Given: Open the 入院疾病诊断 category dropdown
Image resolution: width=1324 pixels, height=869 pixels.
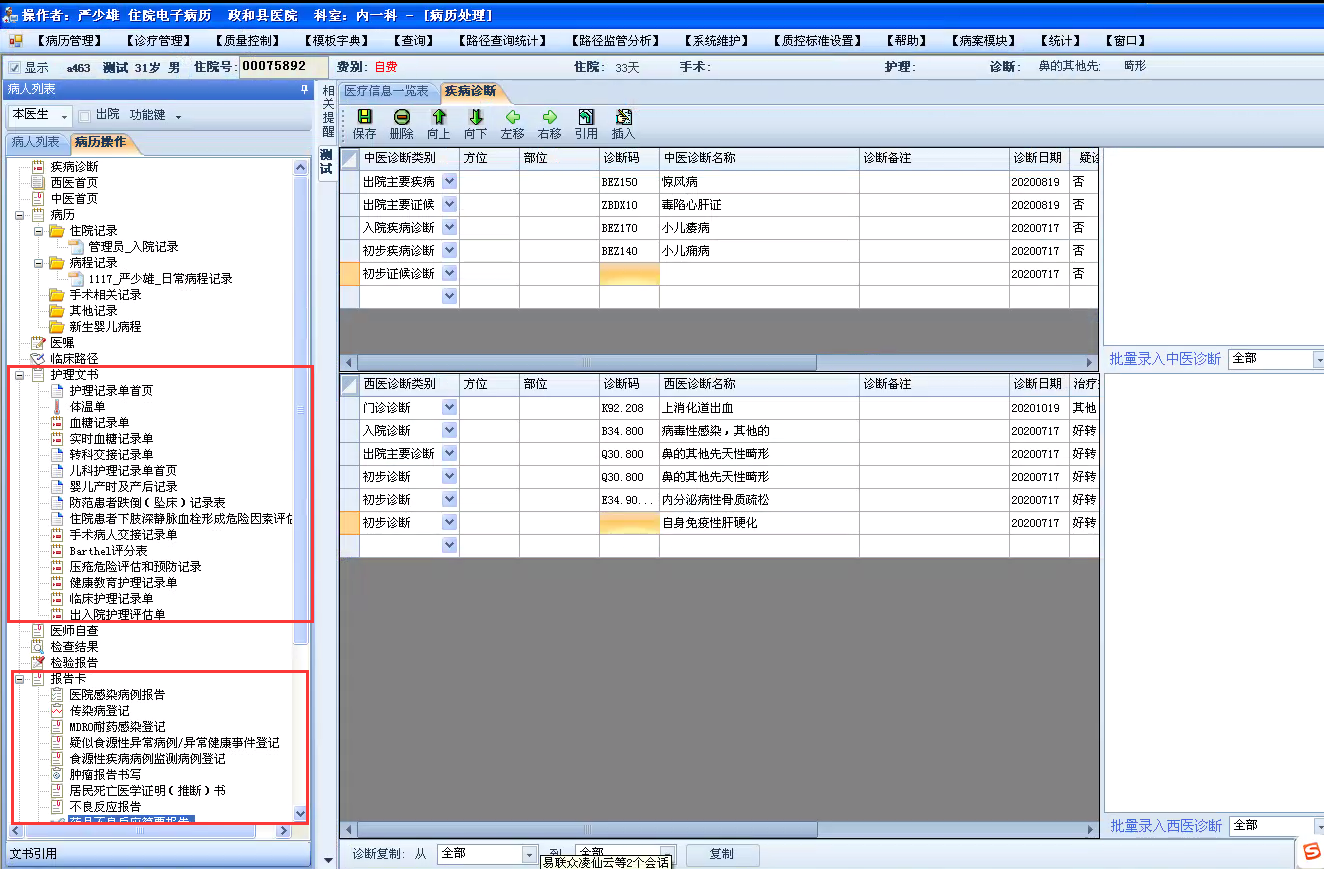Looking at the screenshot, I should pyautogui.click(x=449, y=228).
